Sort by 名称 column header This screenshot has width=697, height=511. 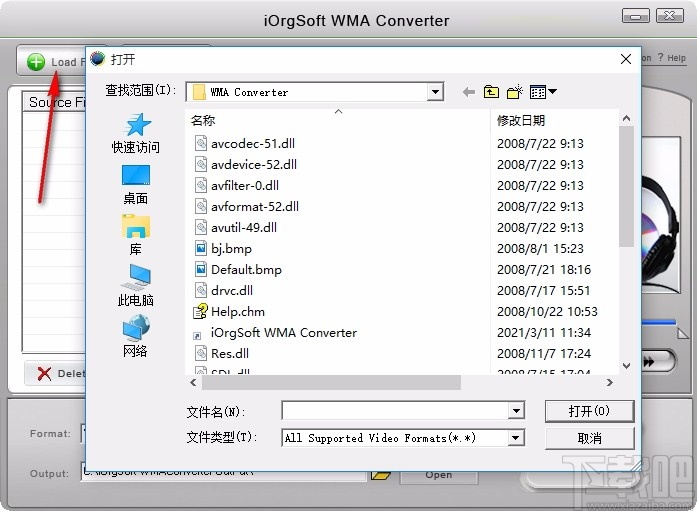pos(203,120)
